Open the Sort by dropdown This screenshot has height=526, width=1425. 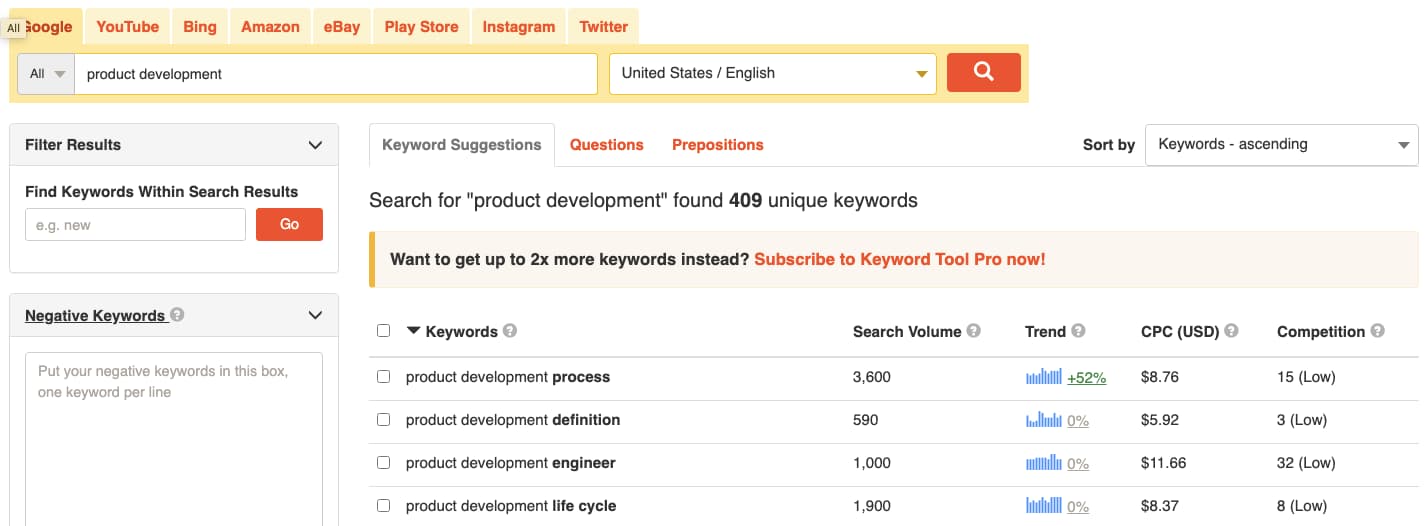pos(1281,144)
